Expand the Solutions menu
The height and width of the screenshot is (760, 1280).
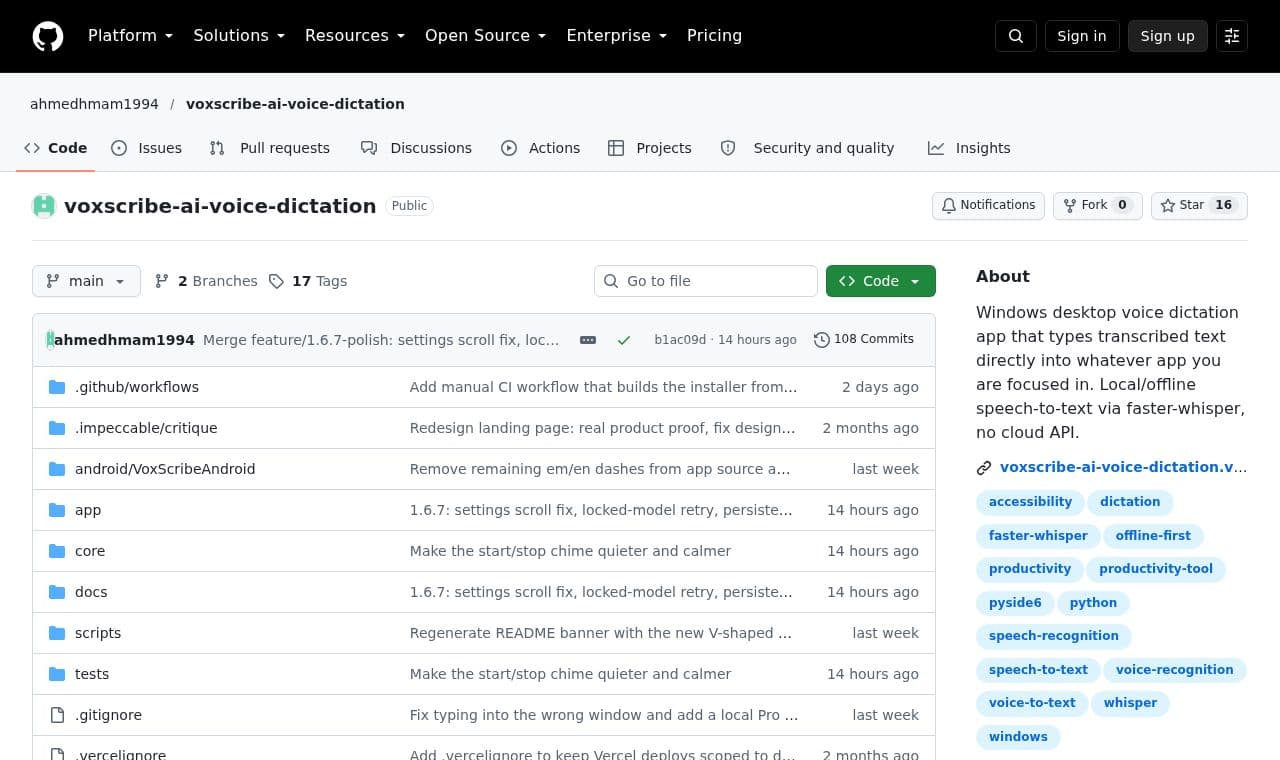(239, 36)
